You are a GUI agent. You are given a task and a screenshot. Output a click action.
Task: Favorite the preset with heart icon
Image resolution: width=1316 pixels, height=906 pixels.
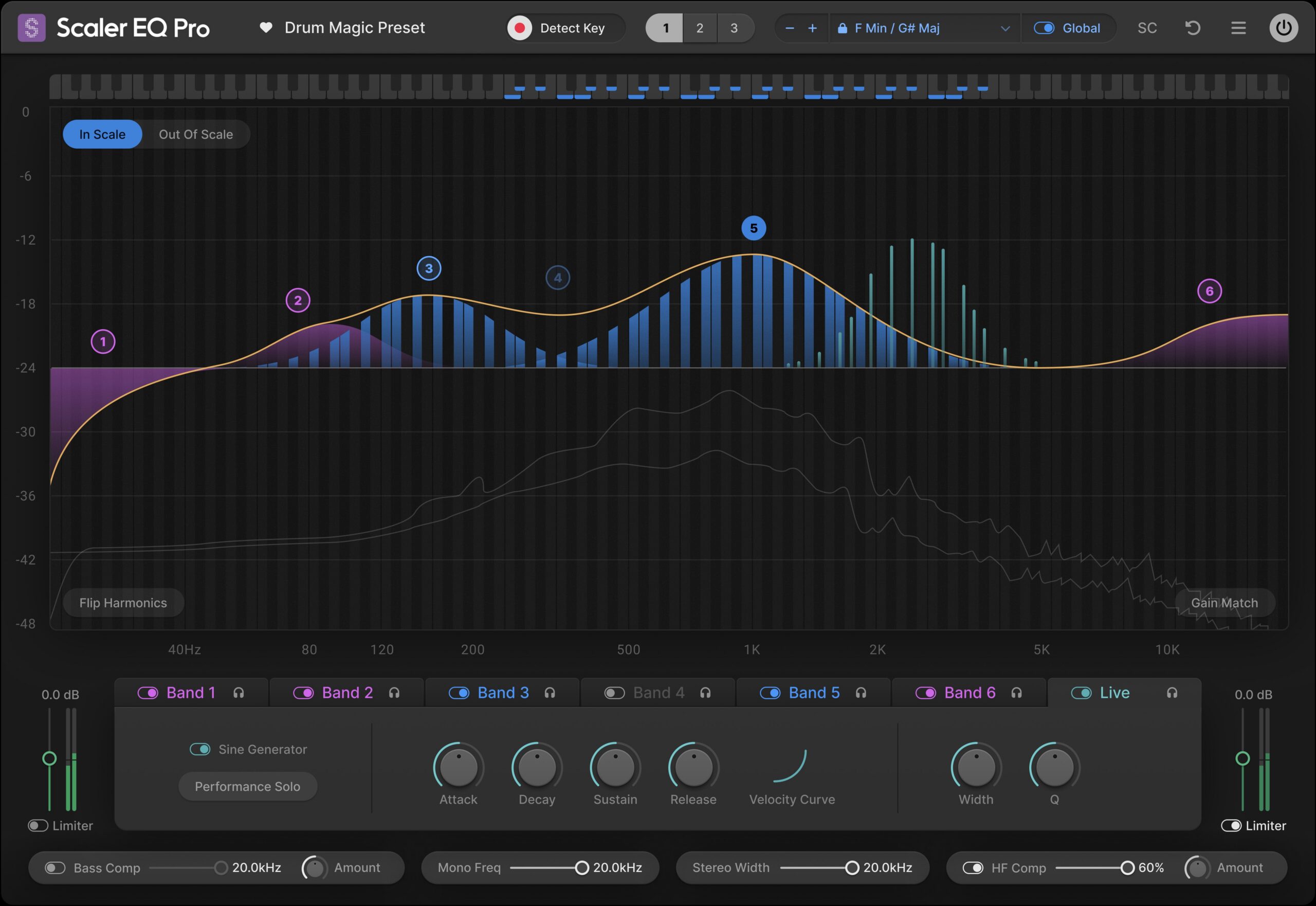pyautogui.click(x=266, y=27)
